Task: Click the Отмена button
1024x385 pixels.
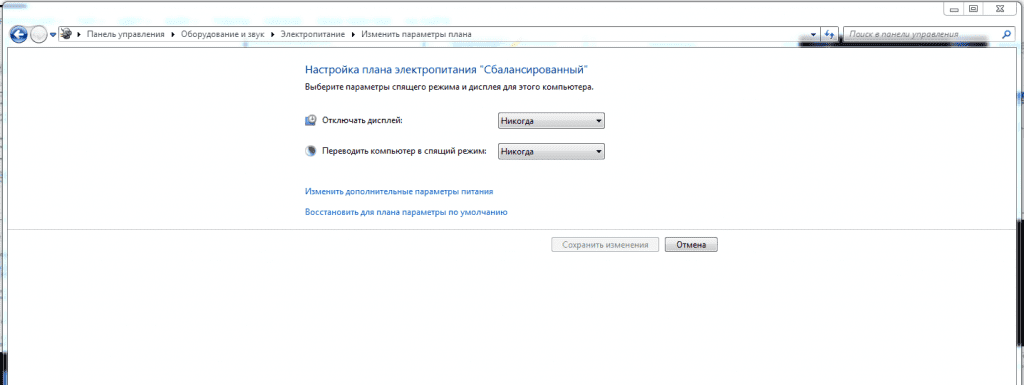Action: (691, 245)
